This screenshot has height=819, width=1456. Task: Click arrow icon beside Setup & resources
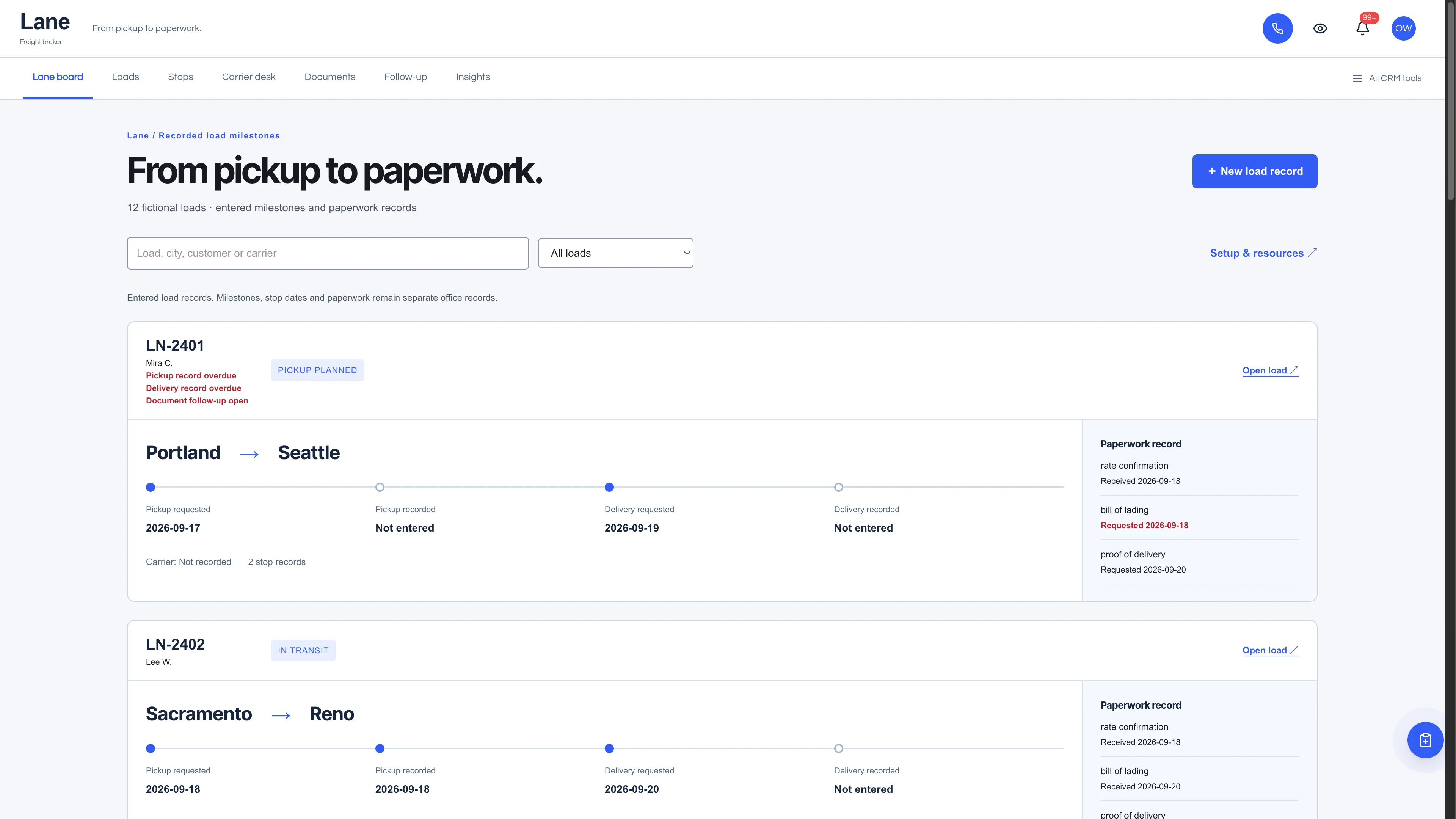coord(1312,253)
